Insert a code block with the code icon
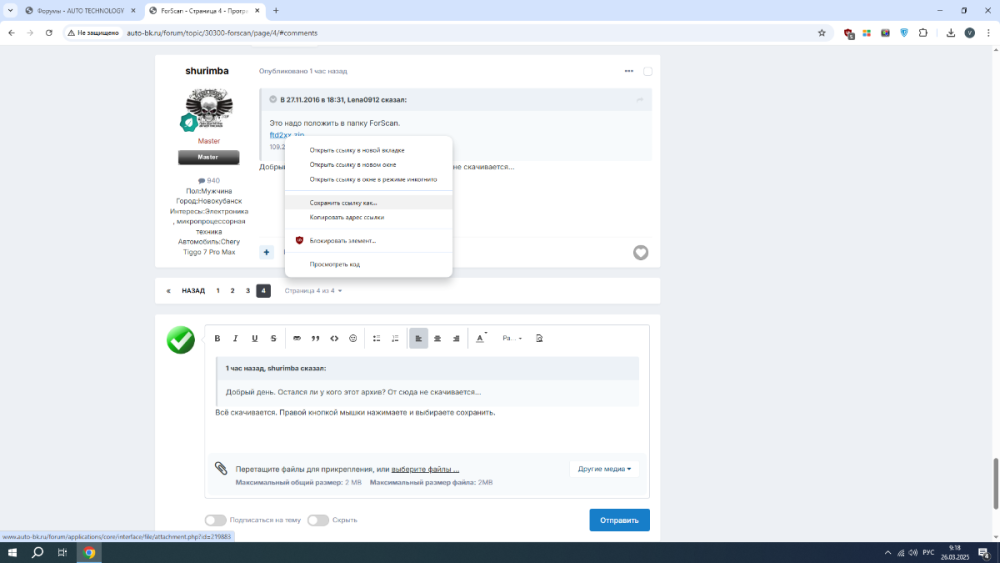Screen dimensions: 1000x563 pyautogui.click(x=334, y=339)
